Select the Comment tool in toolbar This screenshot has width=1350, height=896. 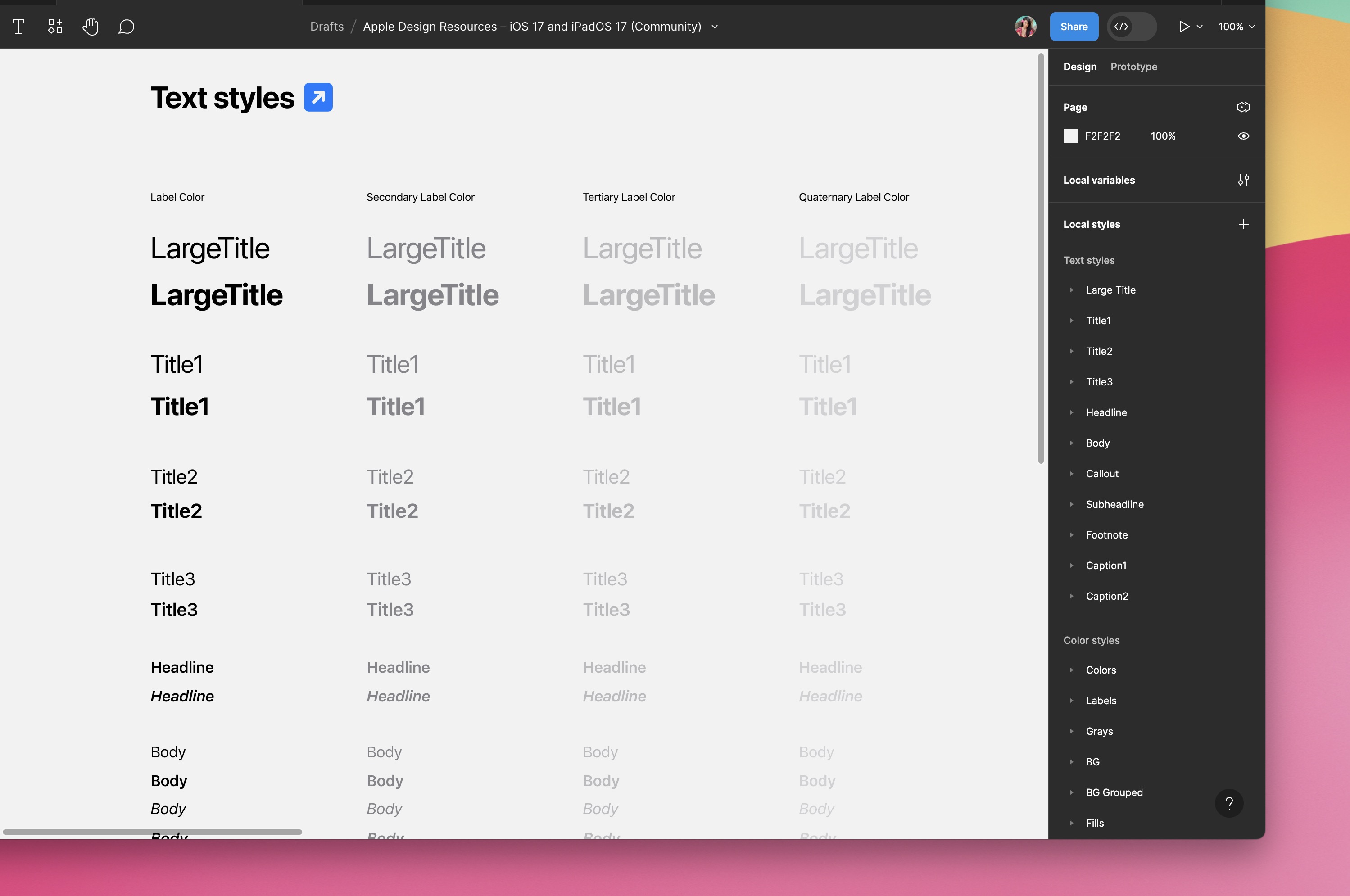pos(126,26)
